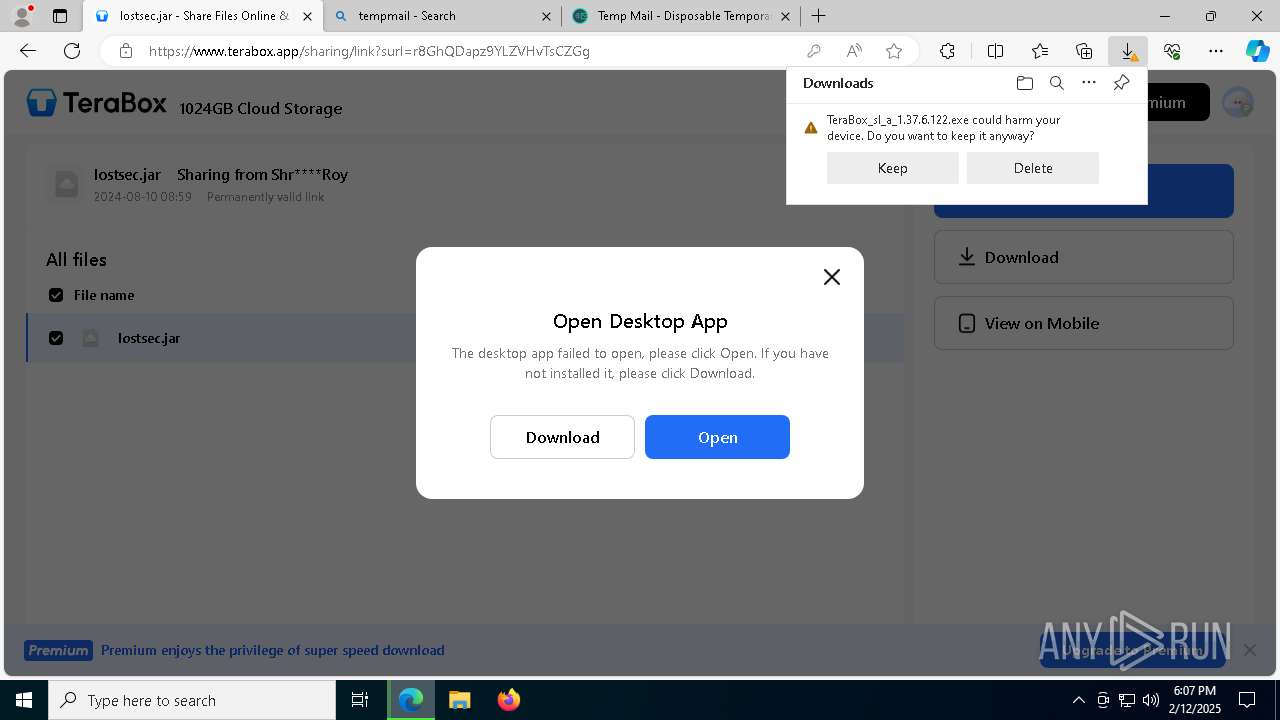The height and width of the screenshot is (720, 1280).
Task: Go back with the browser back arrow
Action: (x=28, y=51)
